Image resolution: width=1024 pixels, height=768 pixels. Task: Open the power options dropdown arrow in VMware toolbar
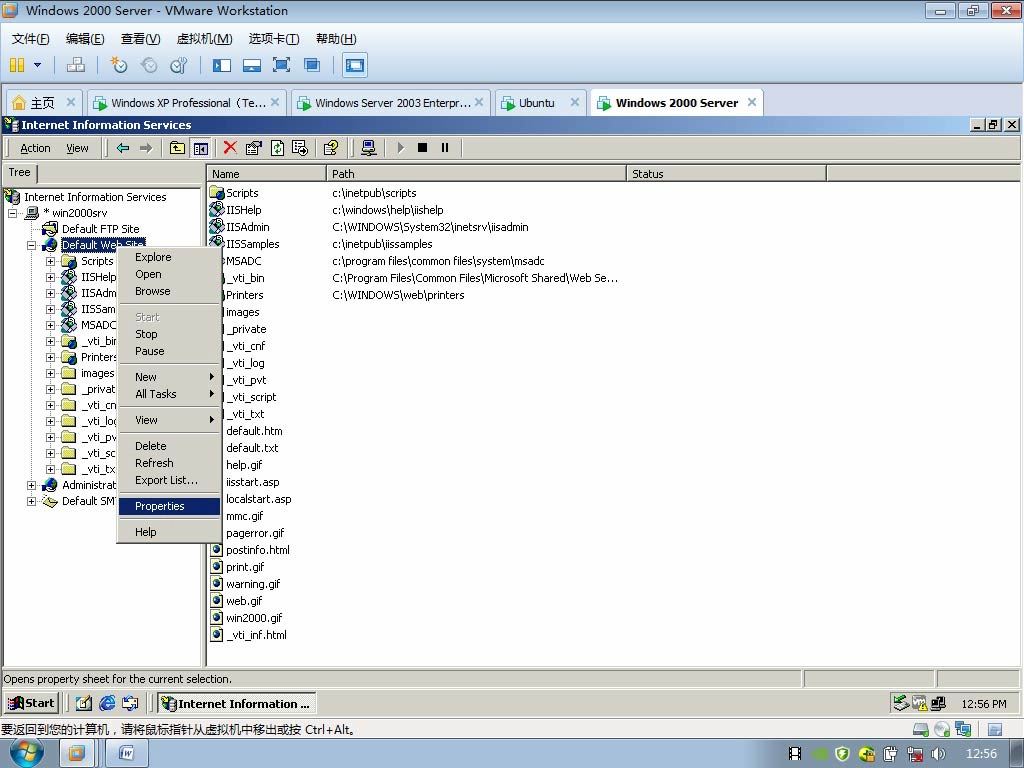point(37,65)
